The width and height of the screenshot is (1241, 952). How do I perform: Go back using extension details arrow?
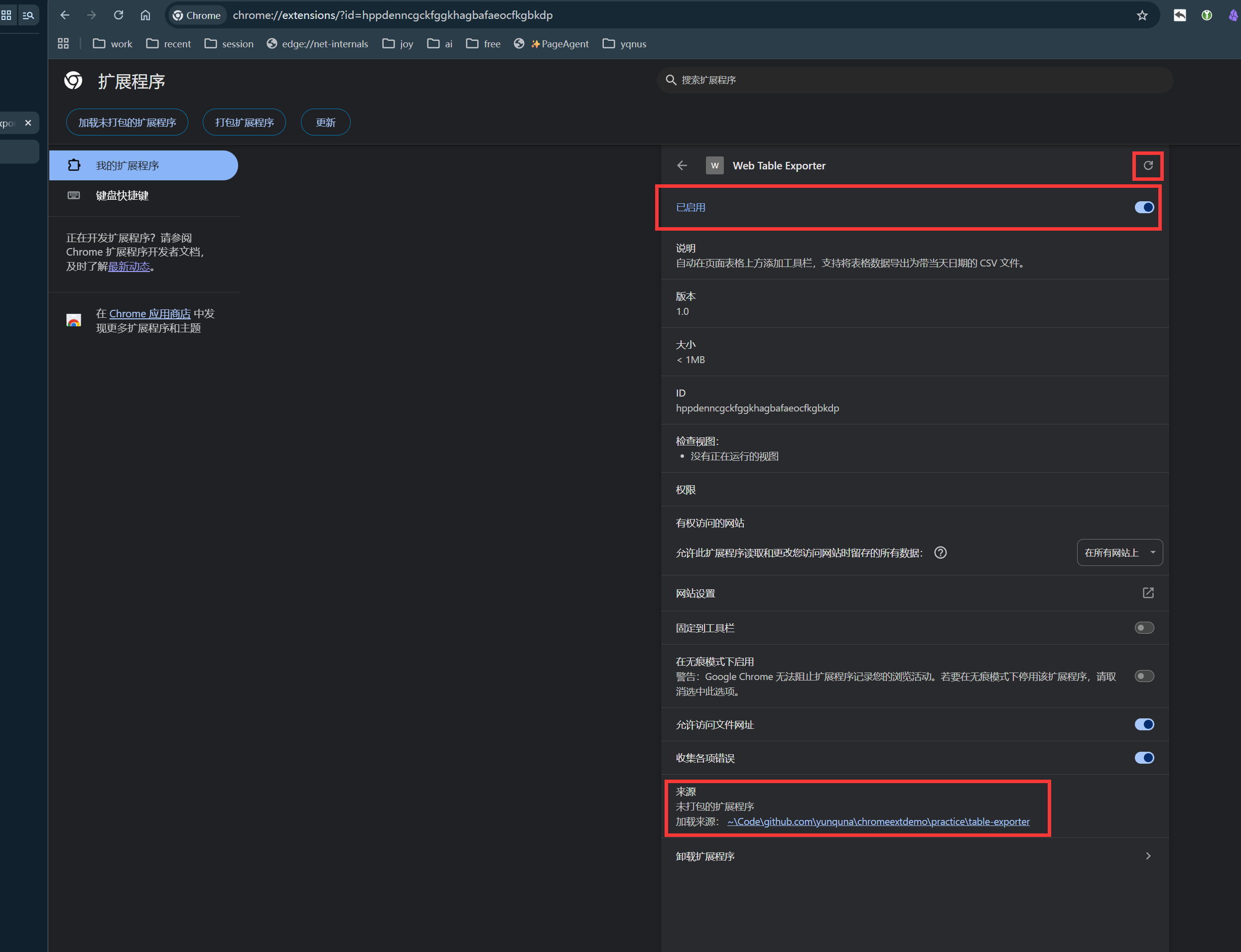pos(682,165)
